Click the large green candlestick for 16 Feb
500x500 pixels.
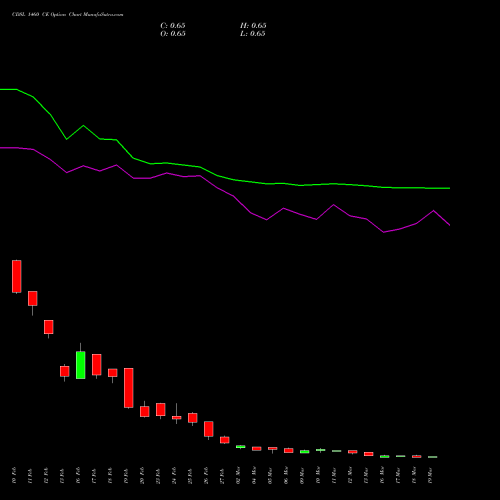click(x=81, y=365)
